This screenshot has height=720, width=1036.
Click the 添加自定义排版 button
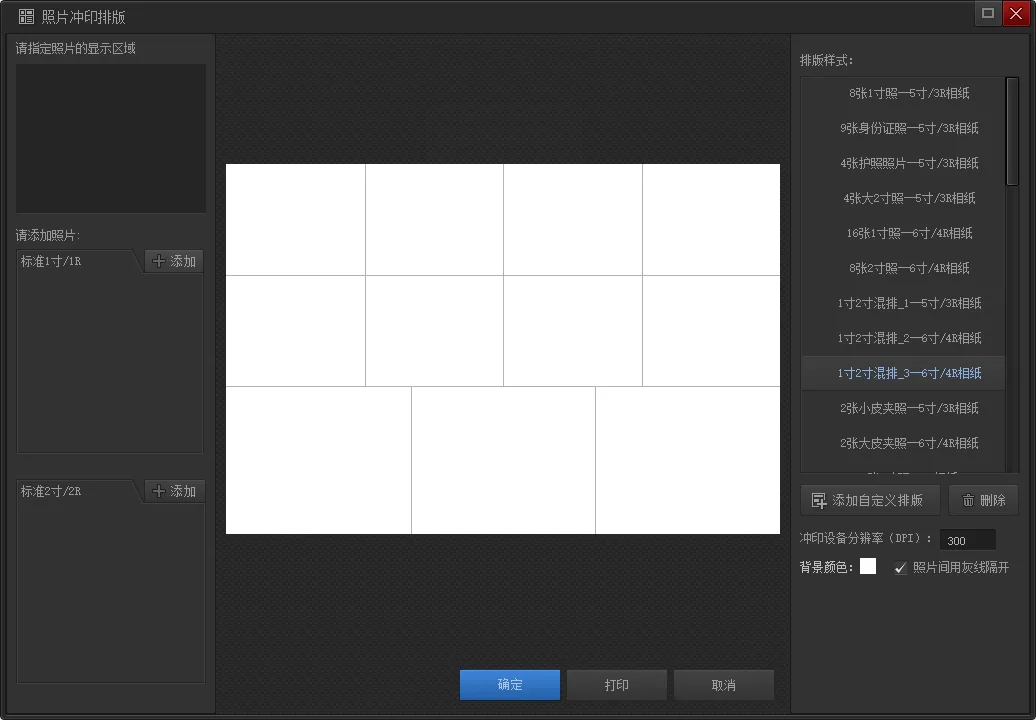point(870,500)
